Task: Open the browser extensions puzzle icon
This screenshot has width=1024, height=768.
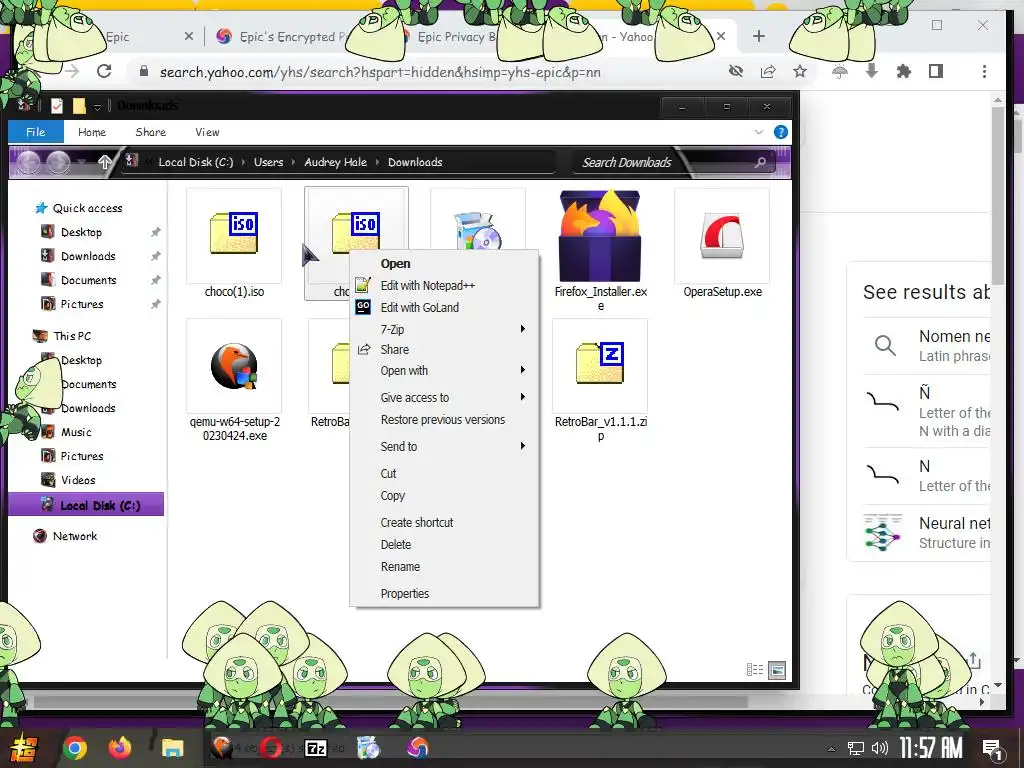Action: (x=904, y=71)
